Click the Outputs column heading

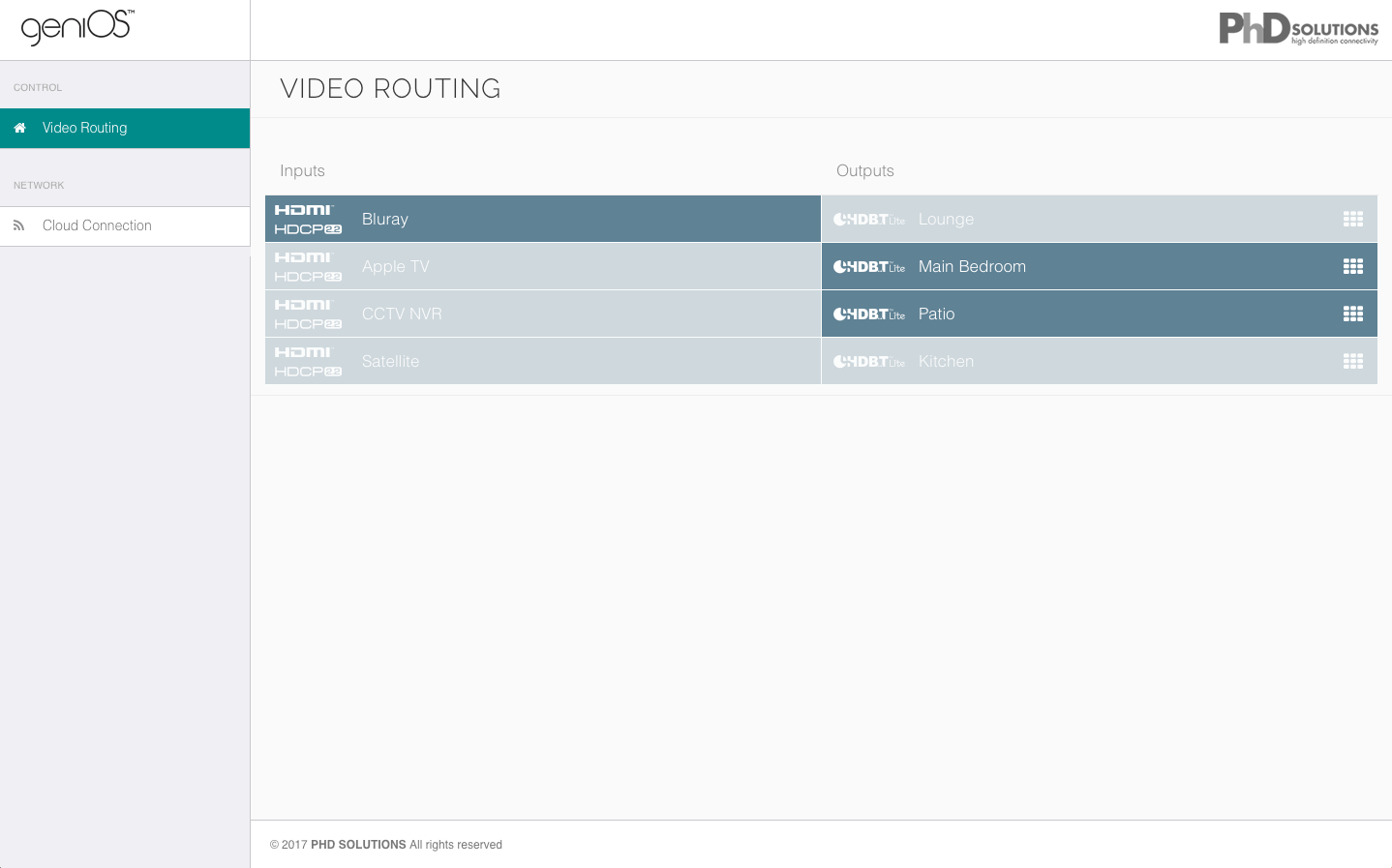pyautogui.click(x=865, y=170)
